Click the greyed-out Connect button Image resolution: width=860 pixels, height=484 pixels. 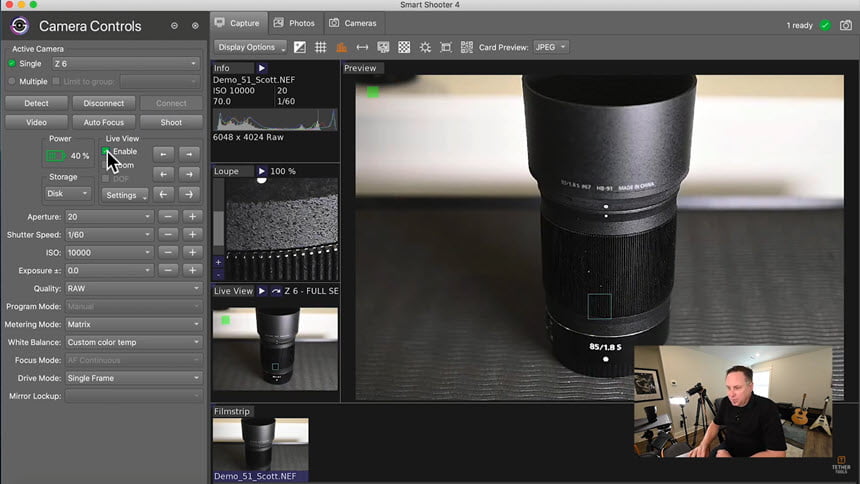[x=171, y=103]
